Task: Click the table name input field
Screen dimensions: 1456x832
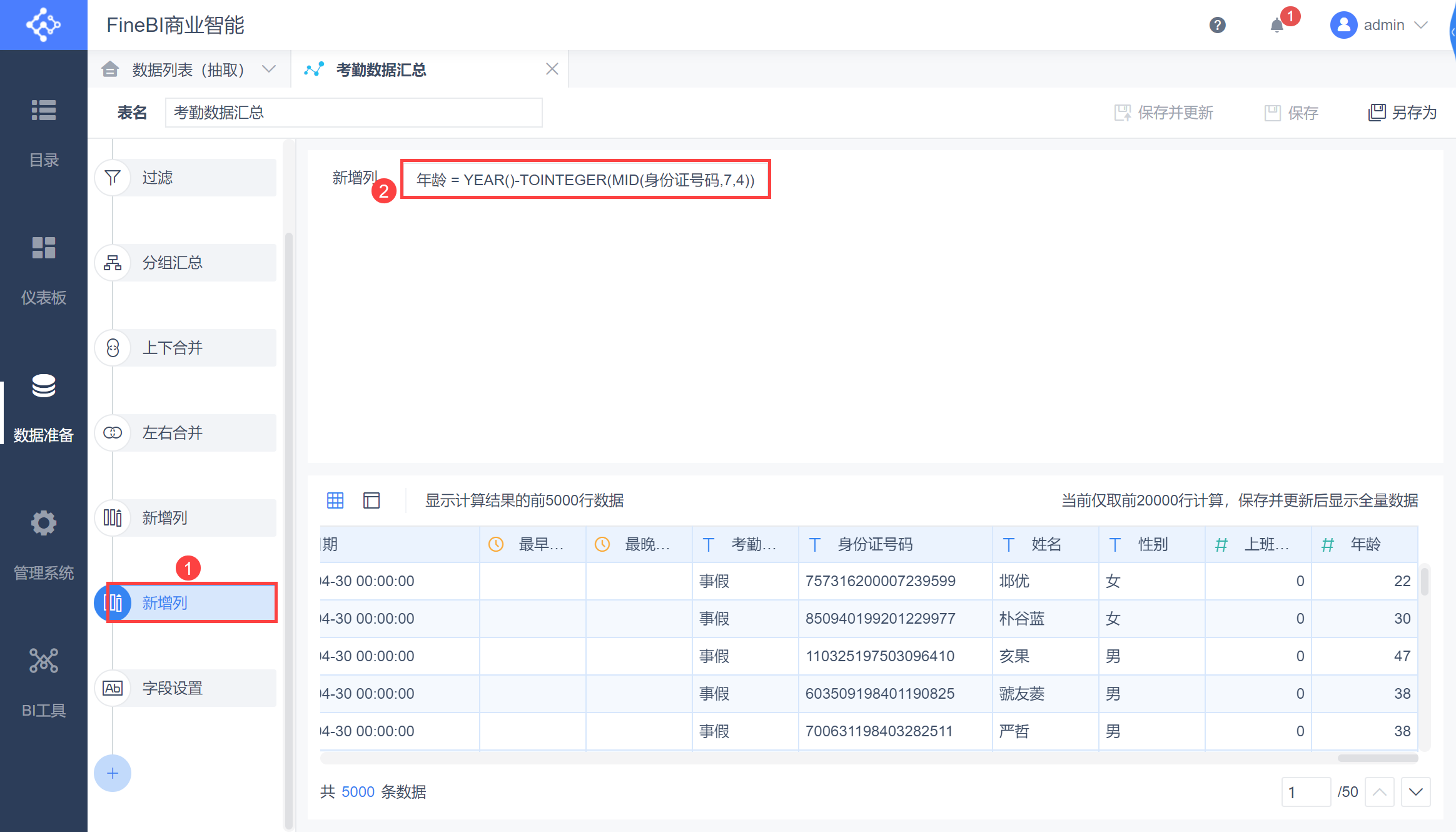Action: [353, 113]
